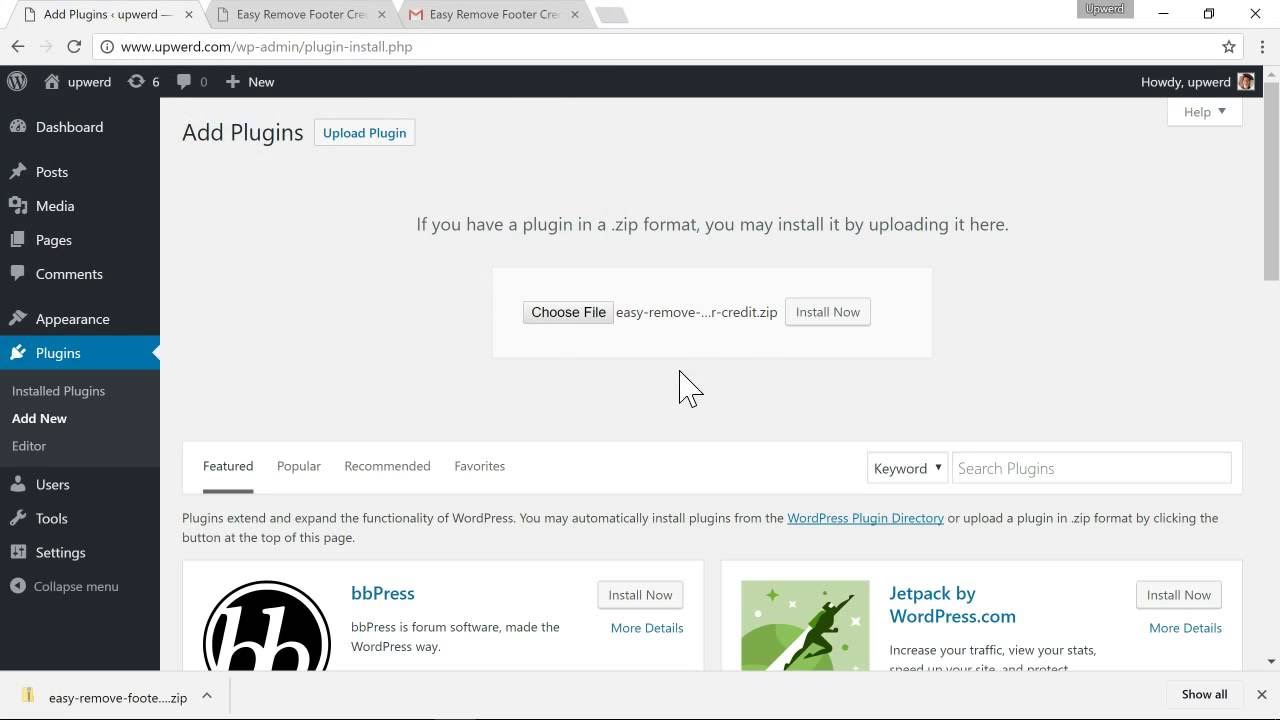Open the WordPress logo menu
The width and height of the screenshot is (1280, 720).
(x=17, y=81)
